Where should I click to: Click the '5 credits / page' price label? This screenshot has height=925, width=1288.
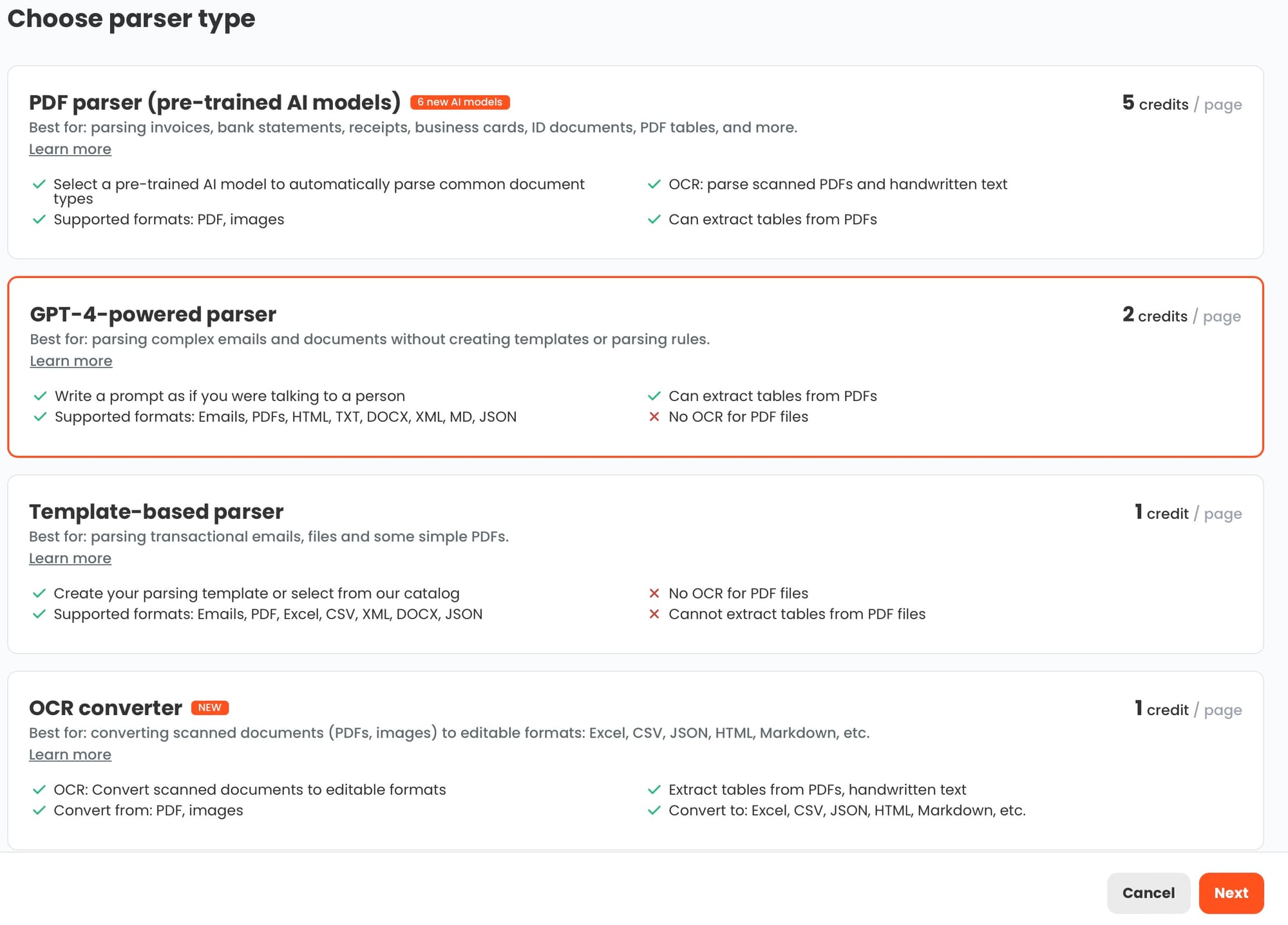[x=1182, y=104]
